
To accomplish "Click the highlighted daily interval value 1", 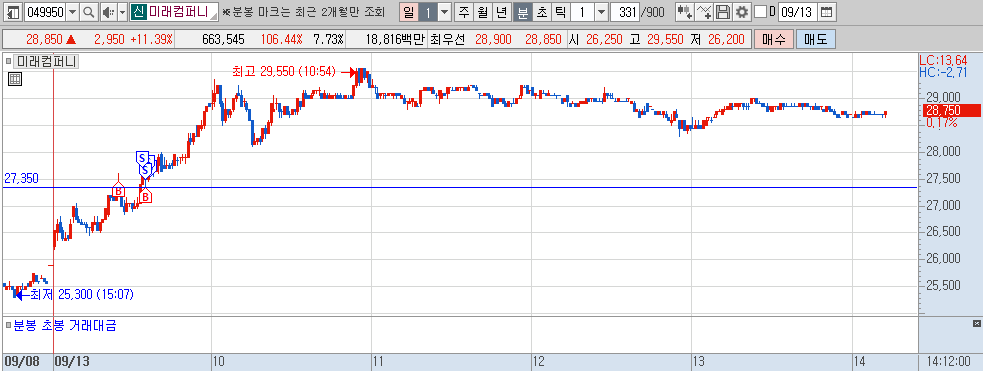I will coord(427,12).
